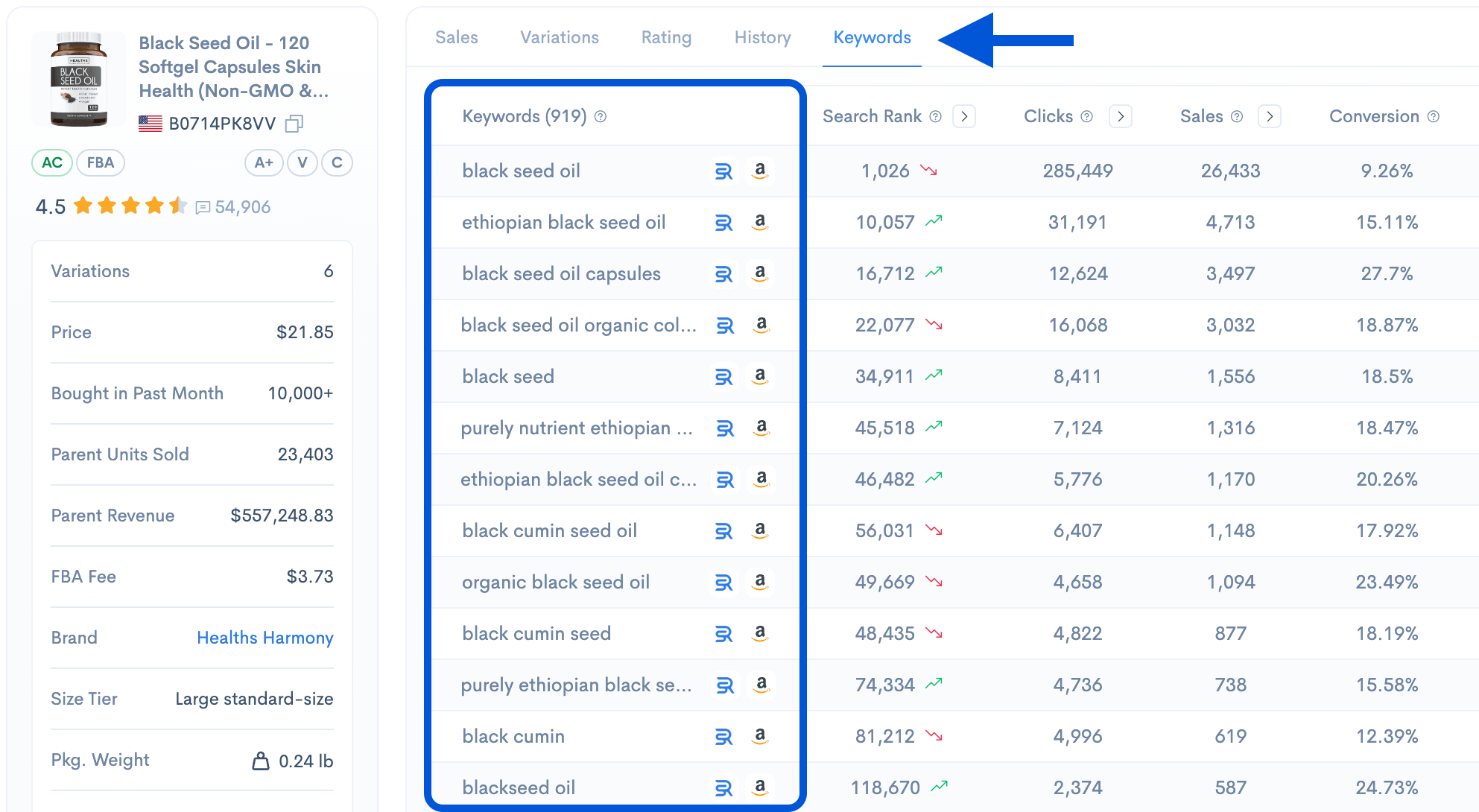Expand the Search Rank column arrow
Viewport: 1479px width, 812px height.
click(964, 117)
